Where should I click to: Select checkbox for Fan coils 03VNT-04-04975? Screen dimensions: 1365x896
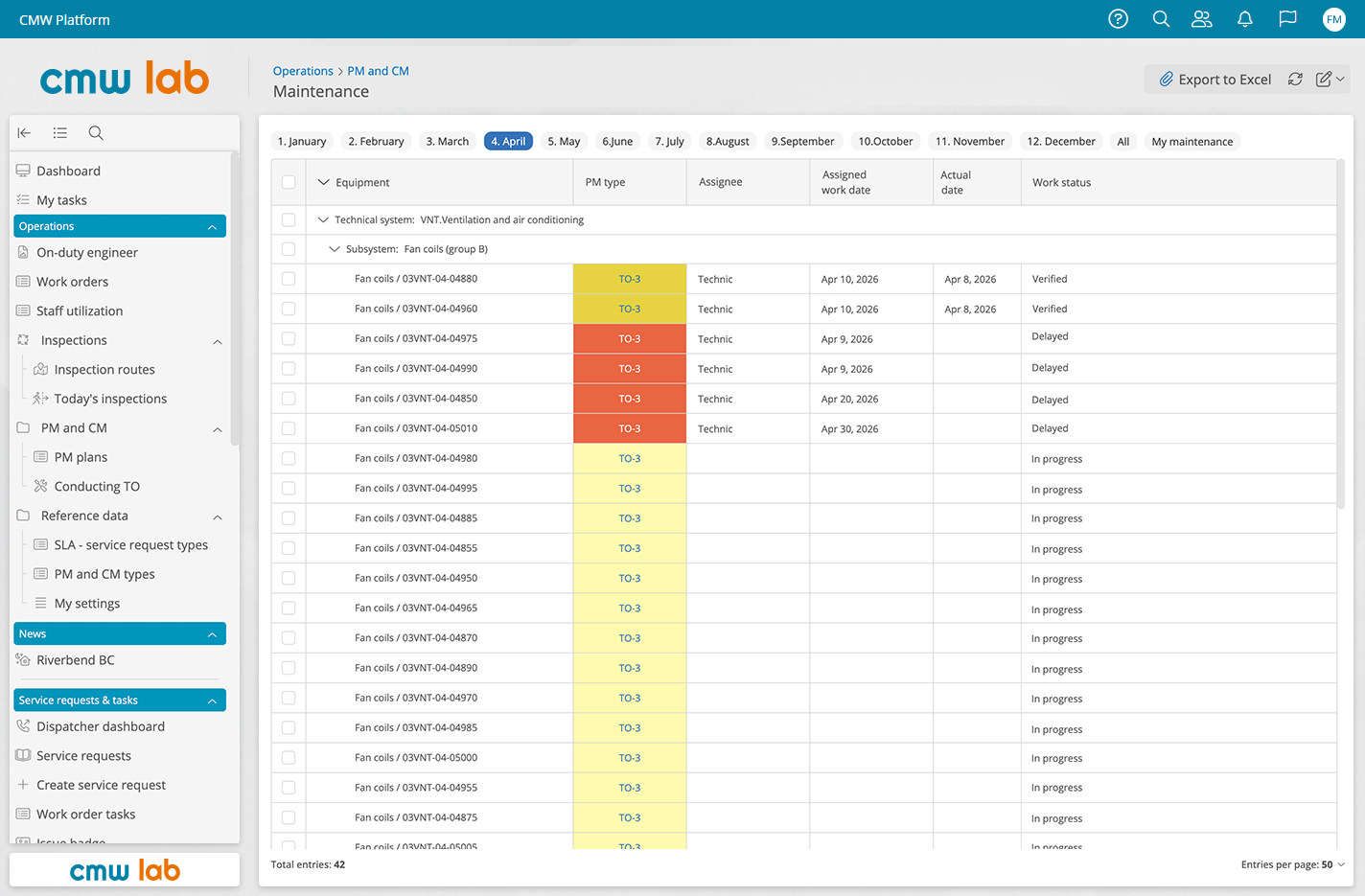coord(289,338)
